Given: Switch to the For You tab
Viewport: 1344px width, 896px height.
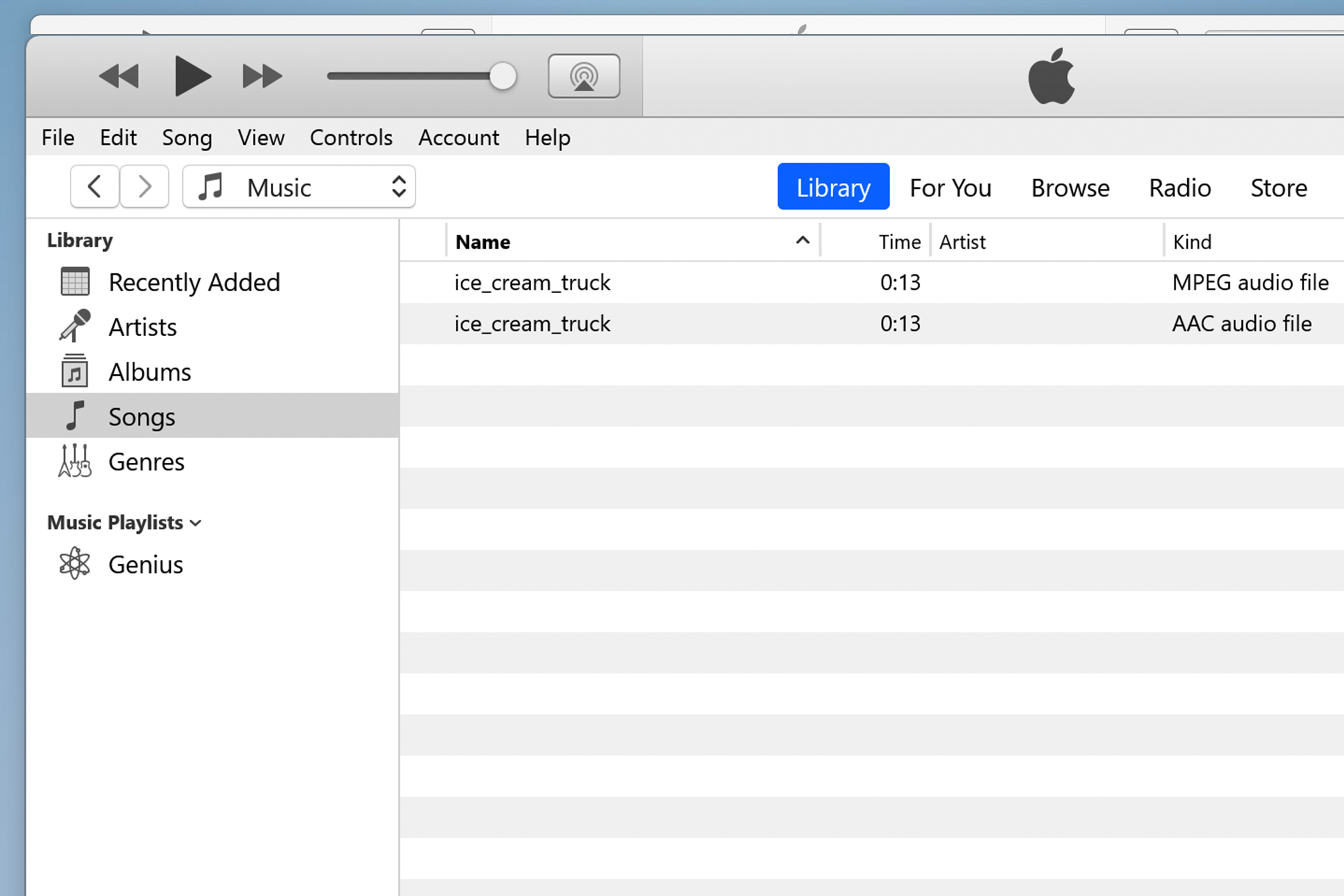Looking at the screenshot, I should click(x=950, y=188).
